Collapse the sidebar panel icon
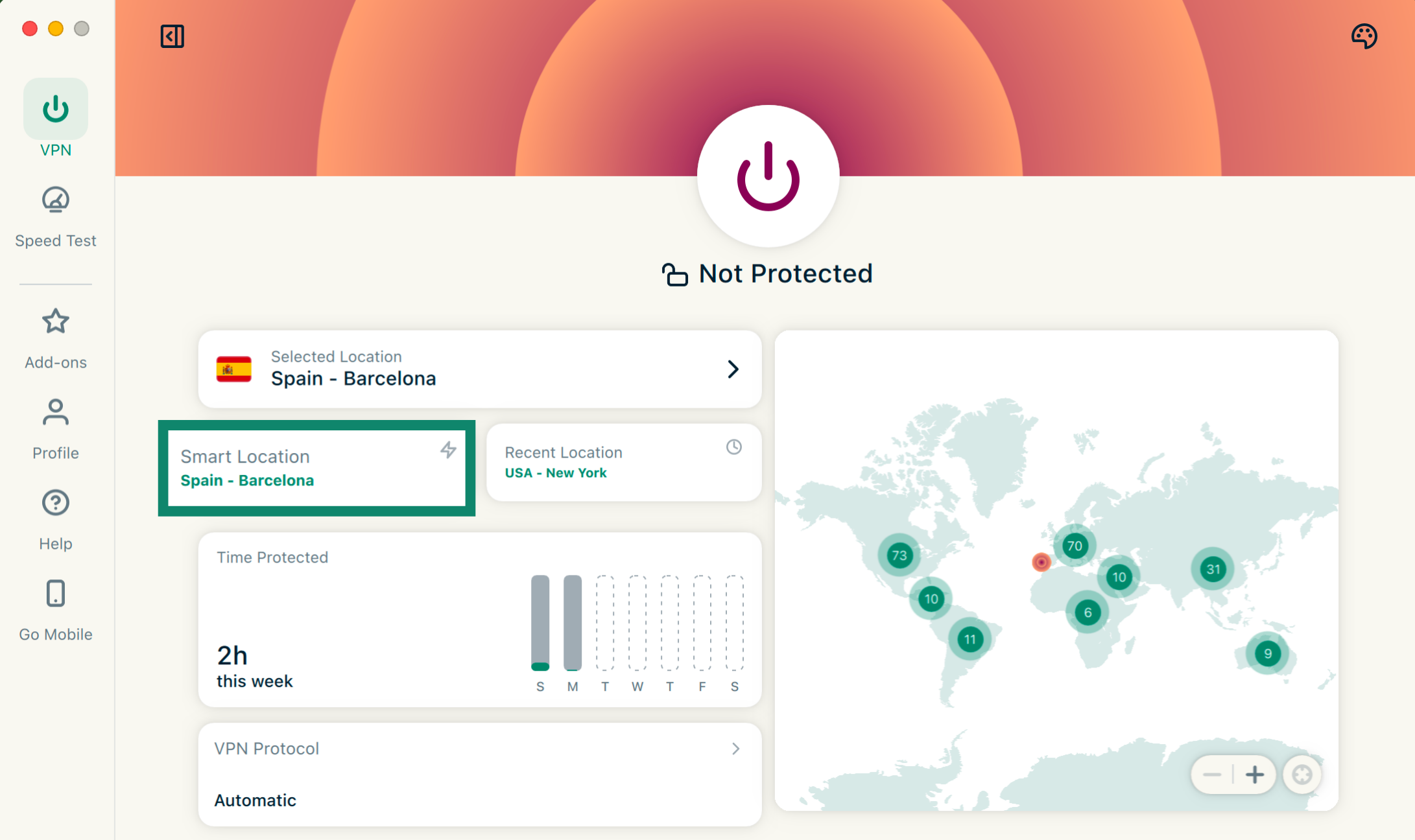Image resolution: width=1415 pixels, height=840 pixels. coord(172,36)
